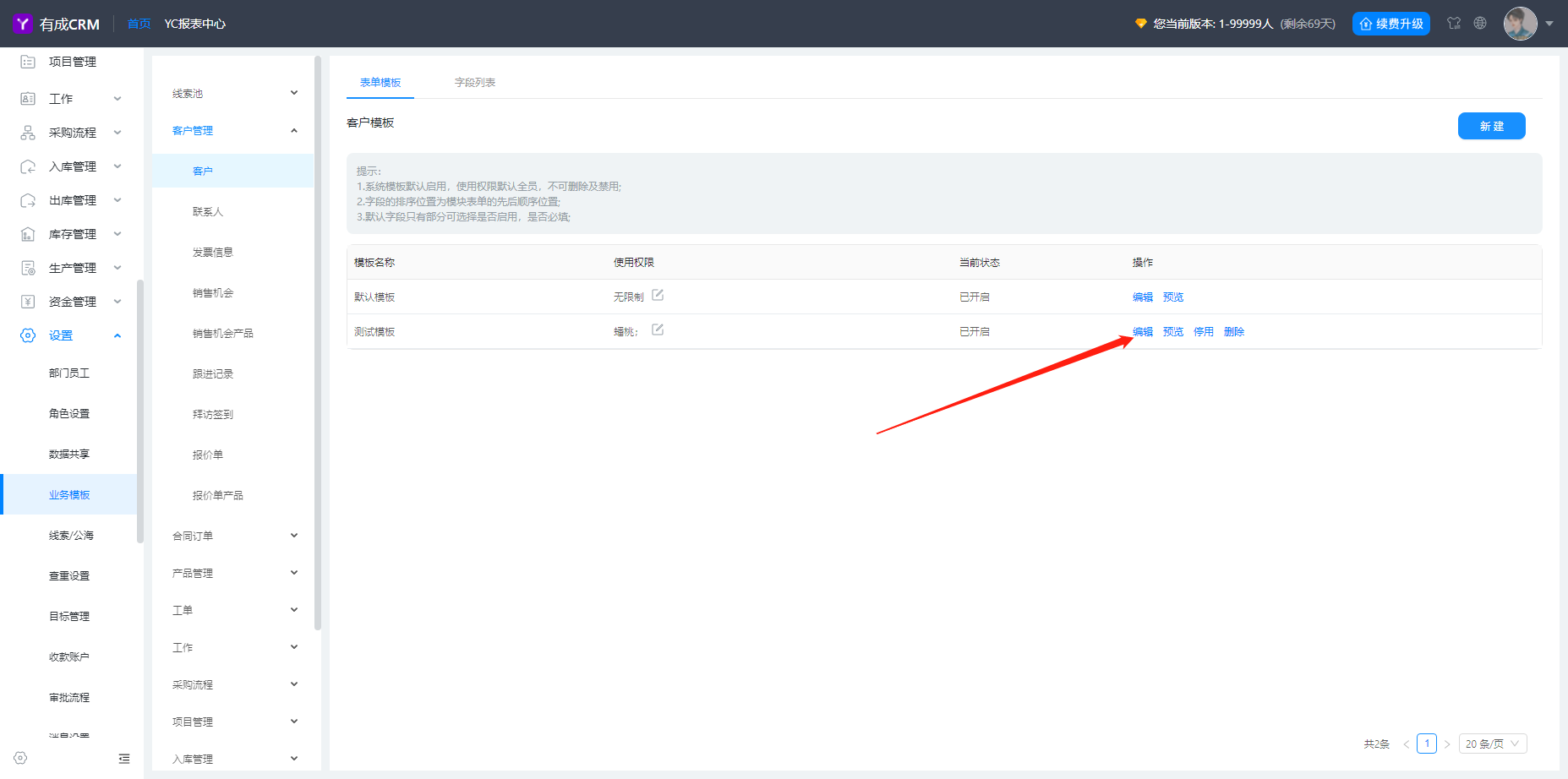
Task: Click 预览 for 测试模板
Action: click(1173, 332)
